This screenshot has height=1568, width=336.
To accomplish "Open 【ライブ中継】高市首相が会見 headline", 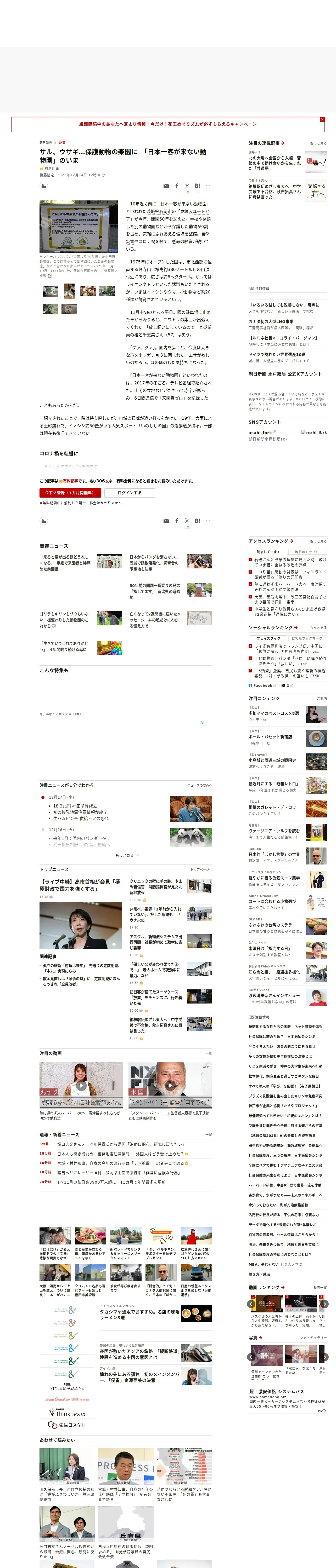I will [80, 885].
